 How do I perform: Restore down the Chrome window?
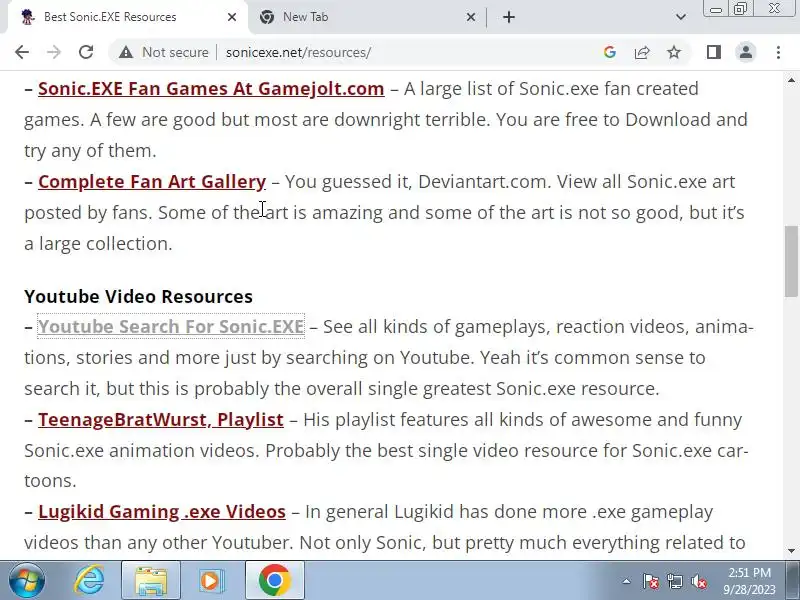[740, 9]
